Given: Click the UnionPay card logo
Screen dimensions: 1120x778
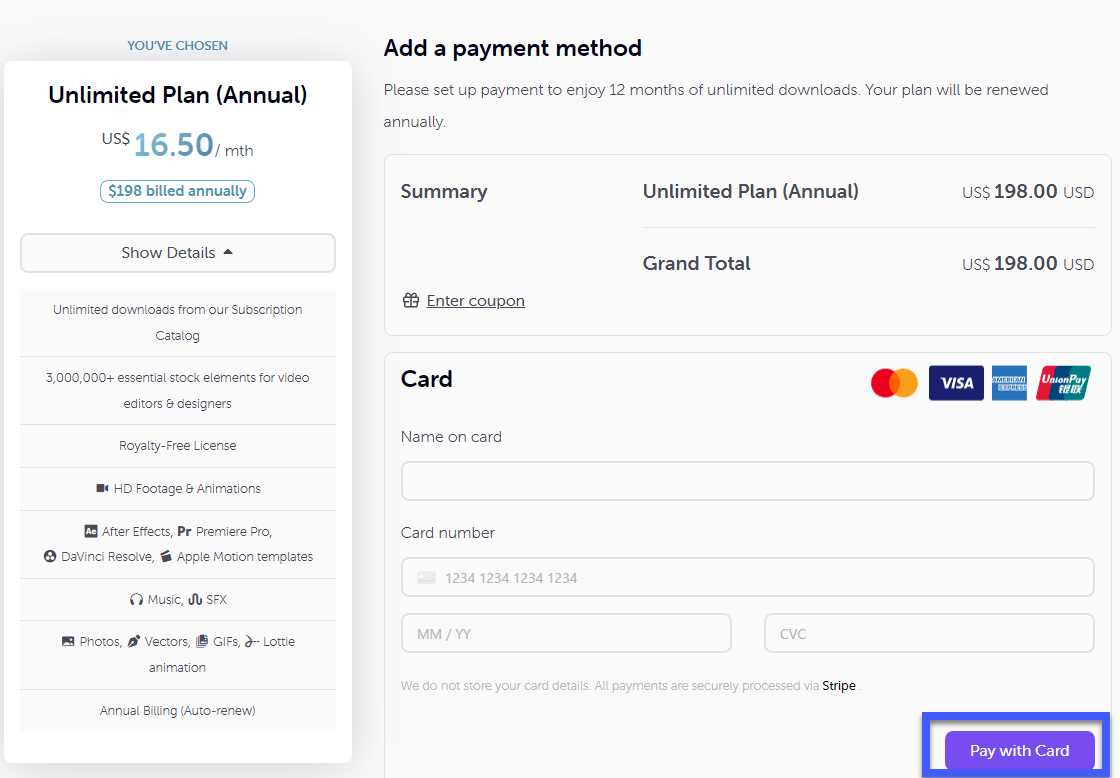Looking at the screenshot, I should tap(1063, 383).
